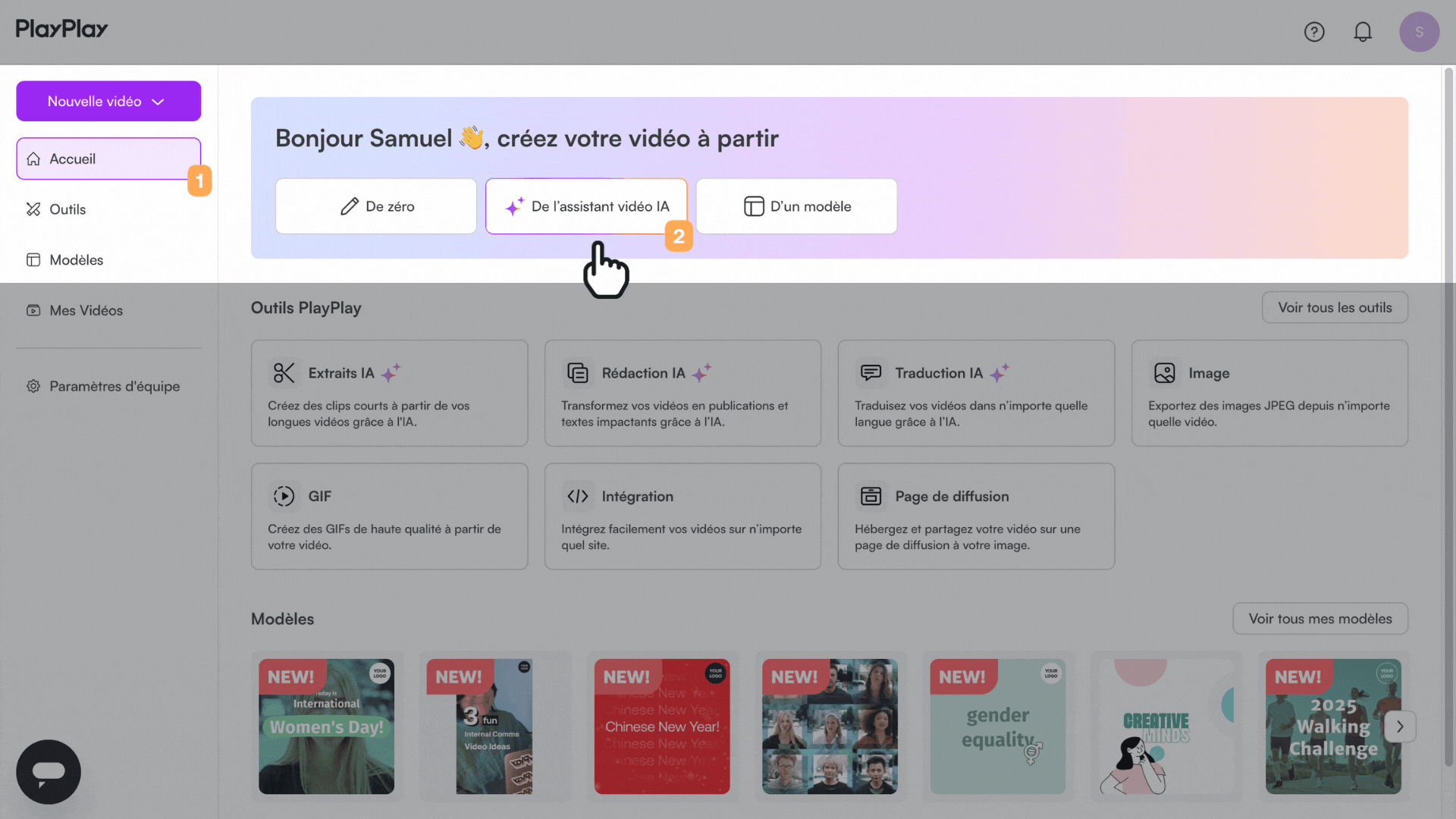Open the chat support bubble
This screenshot has width=1456, height=819.
[x=49, y=771]
